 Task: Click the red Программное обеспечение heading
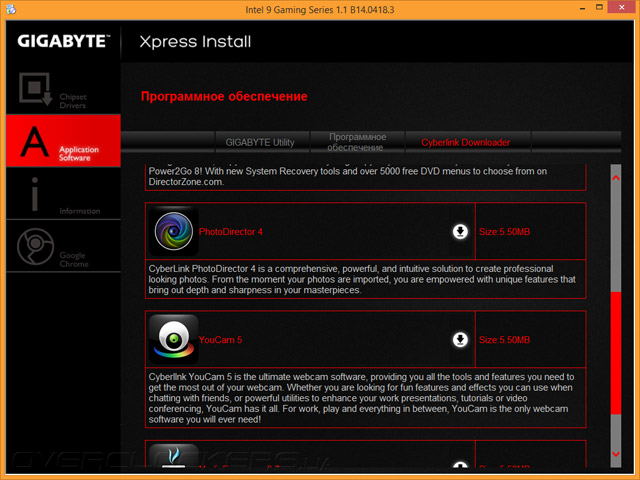[x=224, y=96]
